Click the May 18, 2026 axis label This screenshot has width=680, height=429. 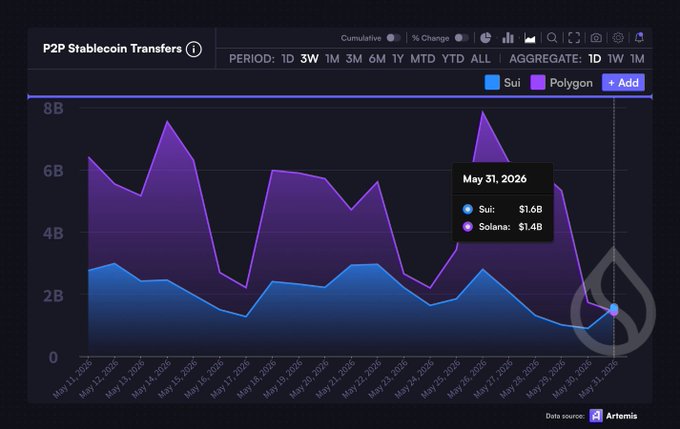[x=257, y=379]
